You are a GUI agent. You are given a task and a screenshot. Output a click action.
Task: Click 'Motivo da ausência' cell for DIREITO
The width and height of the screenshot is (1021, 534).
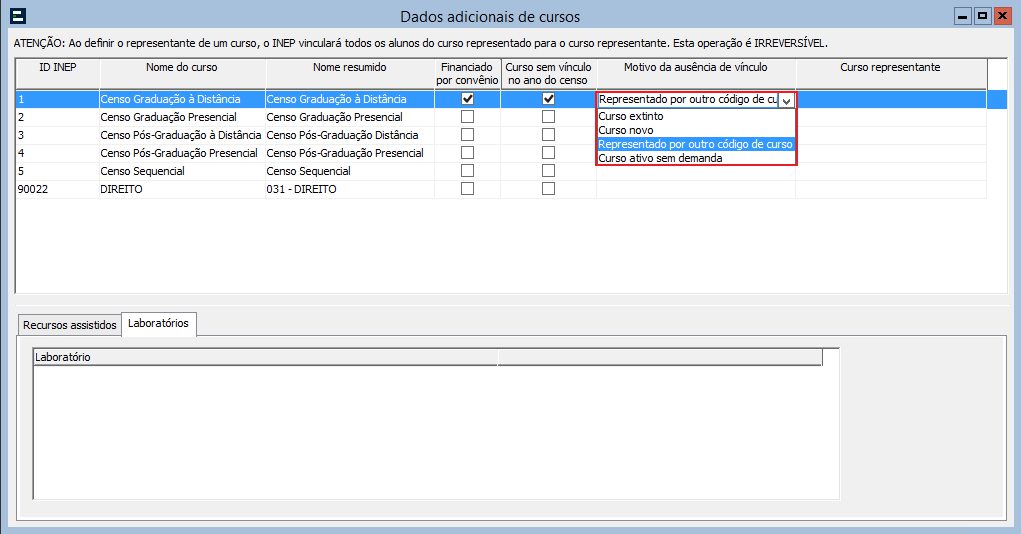click(x=695, y=189)
